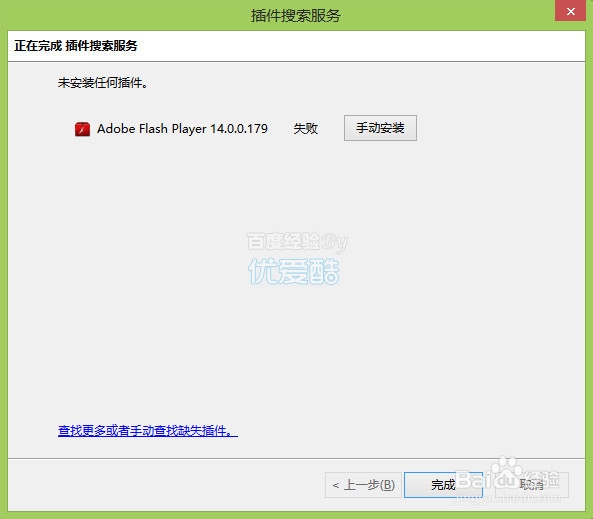The width and height of the screenshot is (593, 519).
Task: Click the 完成 finish button
Action: point(443,485)
